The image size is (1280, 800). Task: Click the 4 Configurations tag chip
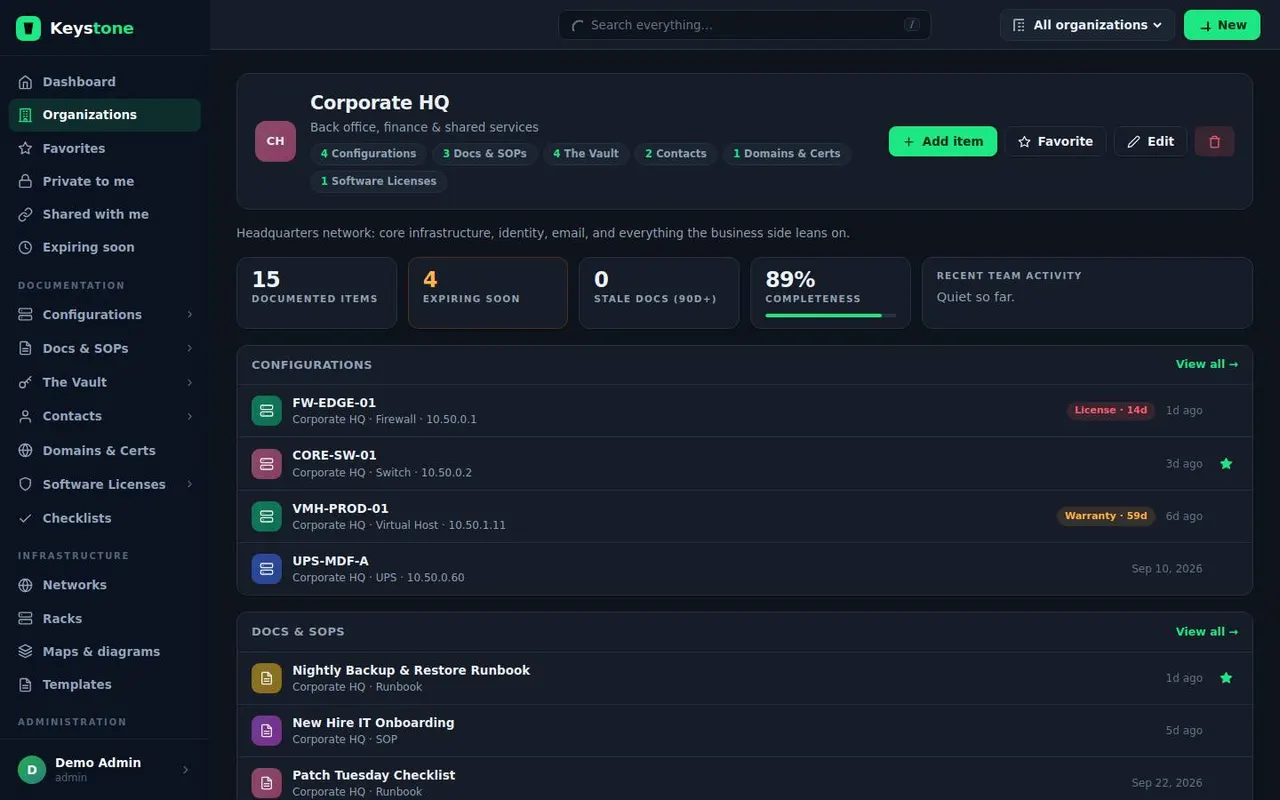pyautogui.click(x=368, y=154)
